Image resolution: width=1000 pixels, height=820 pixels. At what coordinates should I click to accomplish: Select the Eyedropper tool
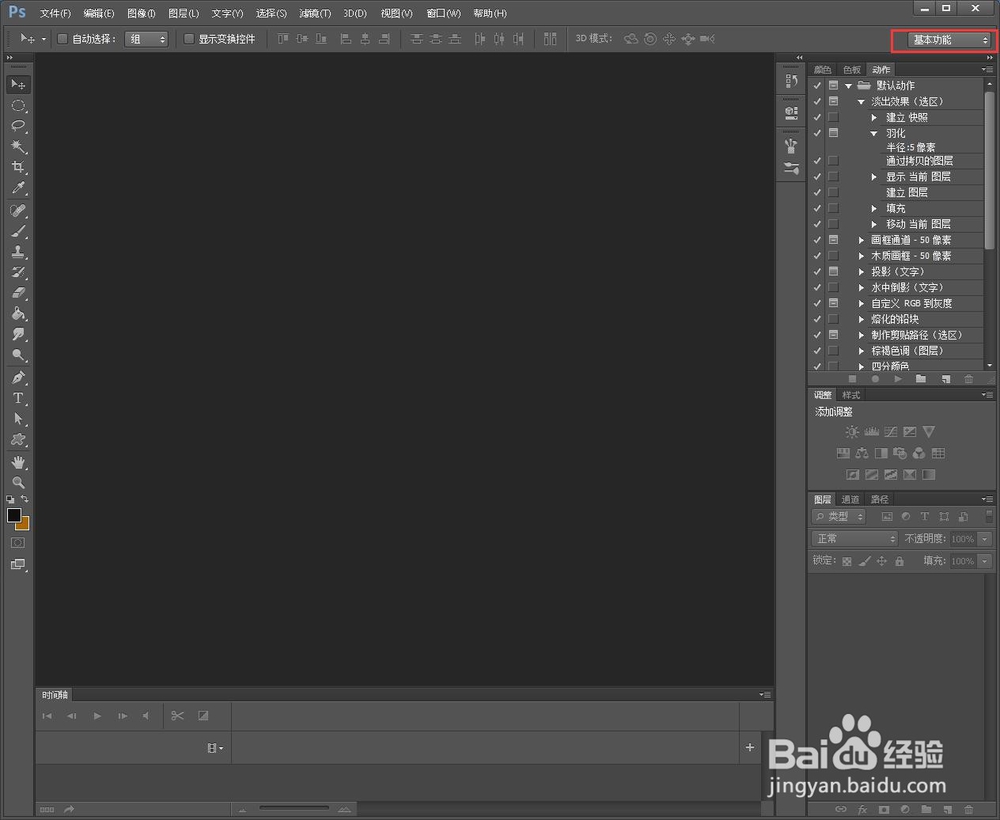[x=18, y=187]
